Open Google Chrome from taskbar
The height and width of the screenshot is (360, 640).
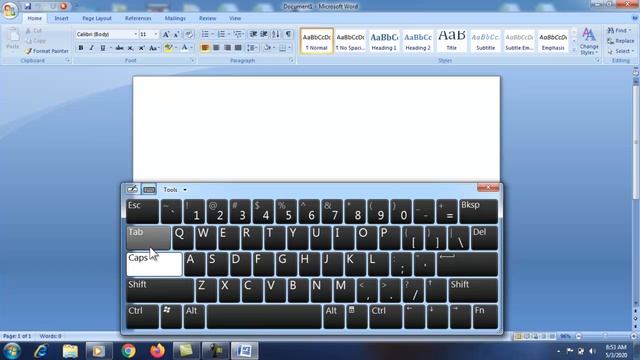pyautogui.click(x=128, y=351)
